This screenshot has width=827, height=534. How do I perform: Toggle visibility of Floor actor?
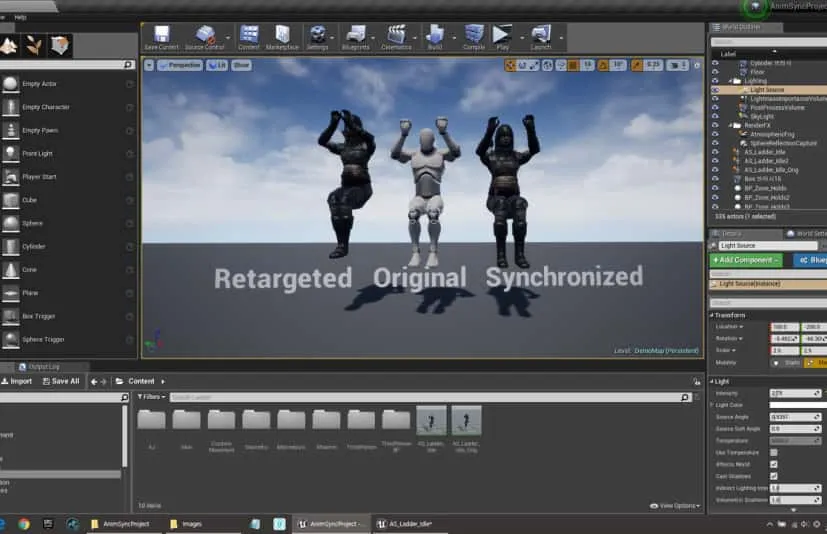pyautogui.click(x=715, y=72)
